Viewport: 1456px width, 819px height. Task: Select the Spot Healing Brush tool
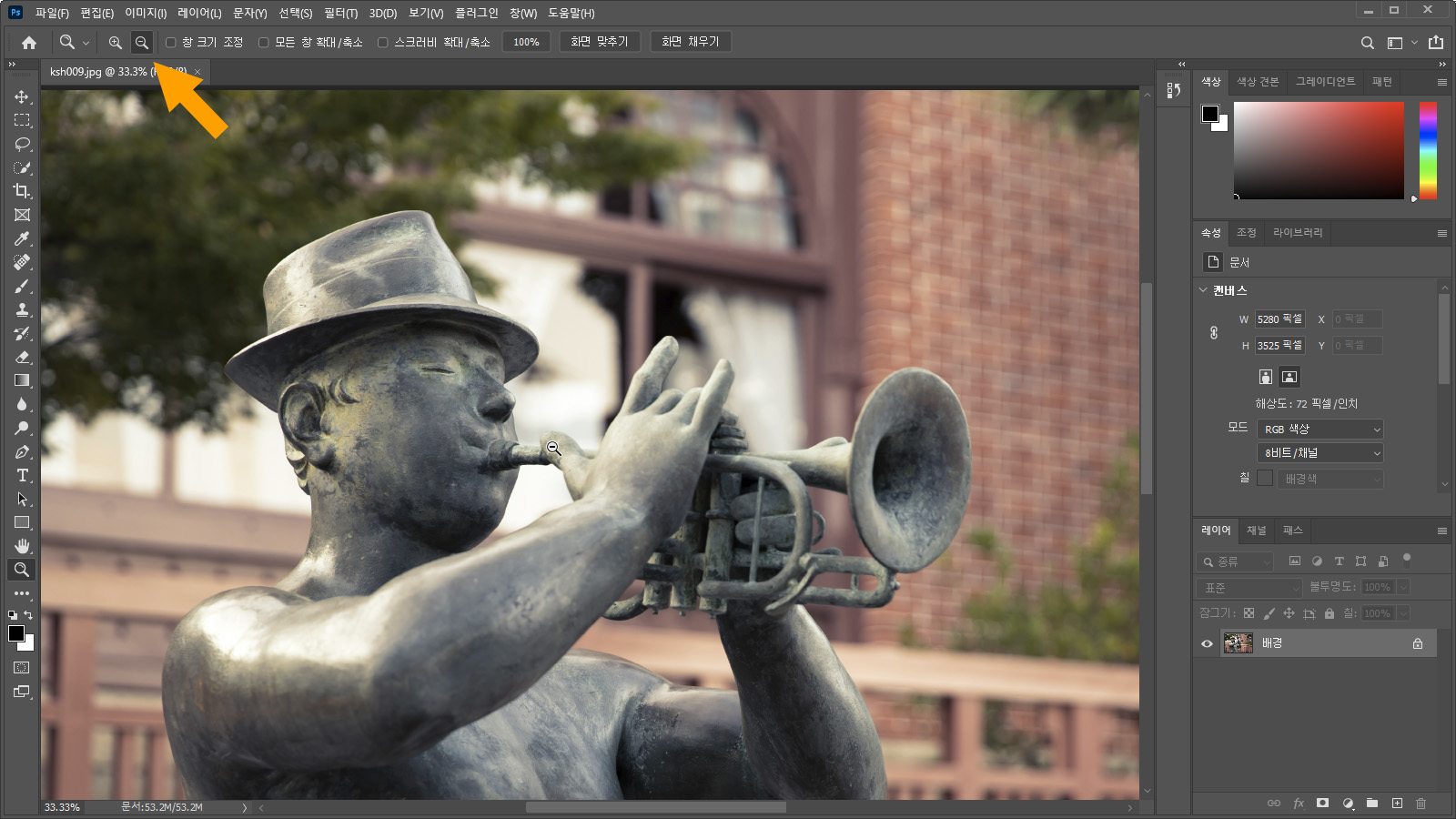[x=22, y=262]
